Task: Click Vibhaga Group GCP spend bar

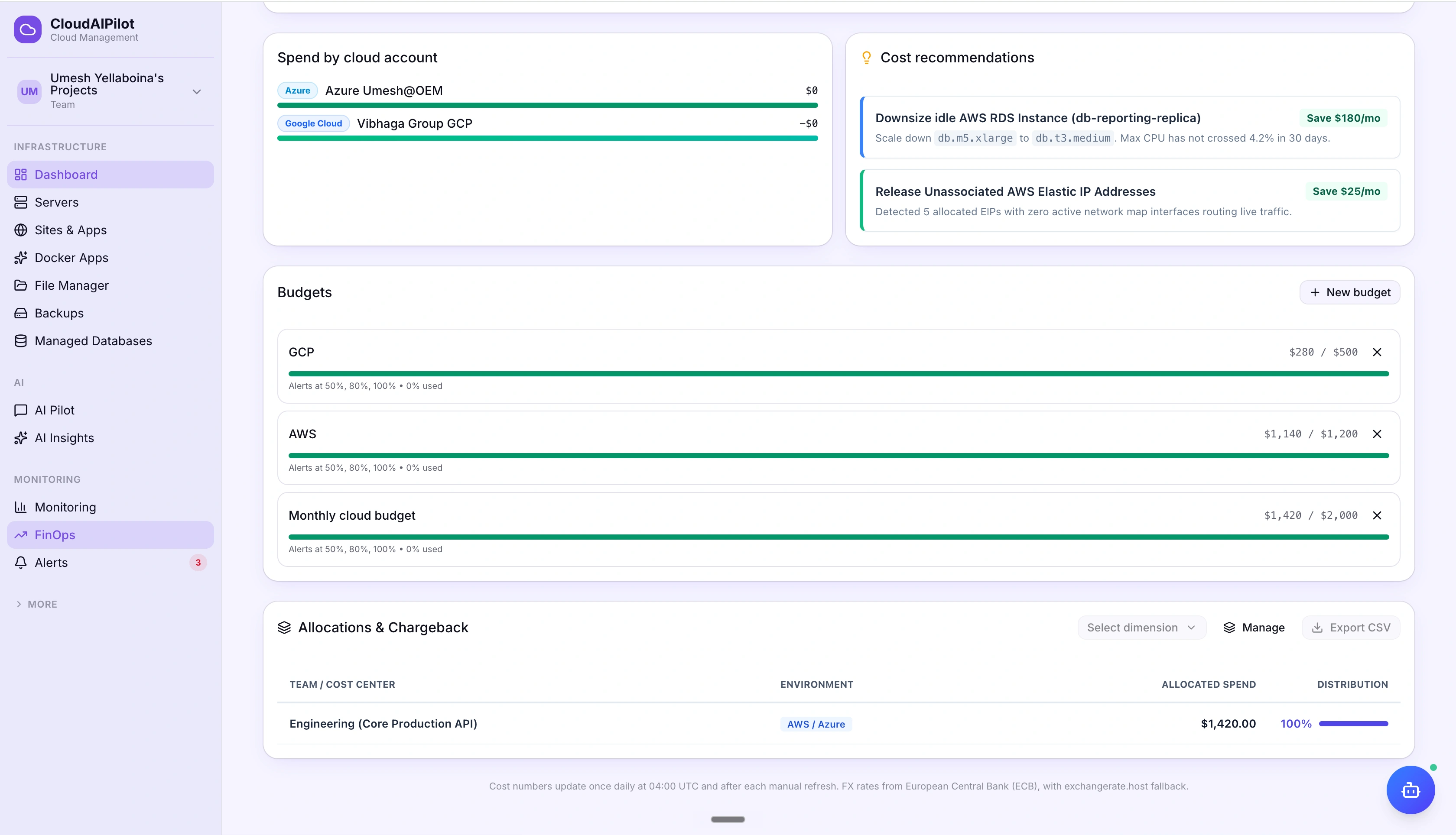Action: 547,138
